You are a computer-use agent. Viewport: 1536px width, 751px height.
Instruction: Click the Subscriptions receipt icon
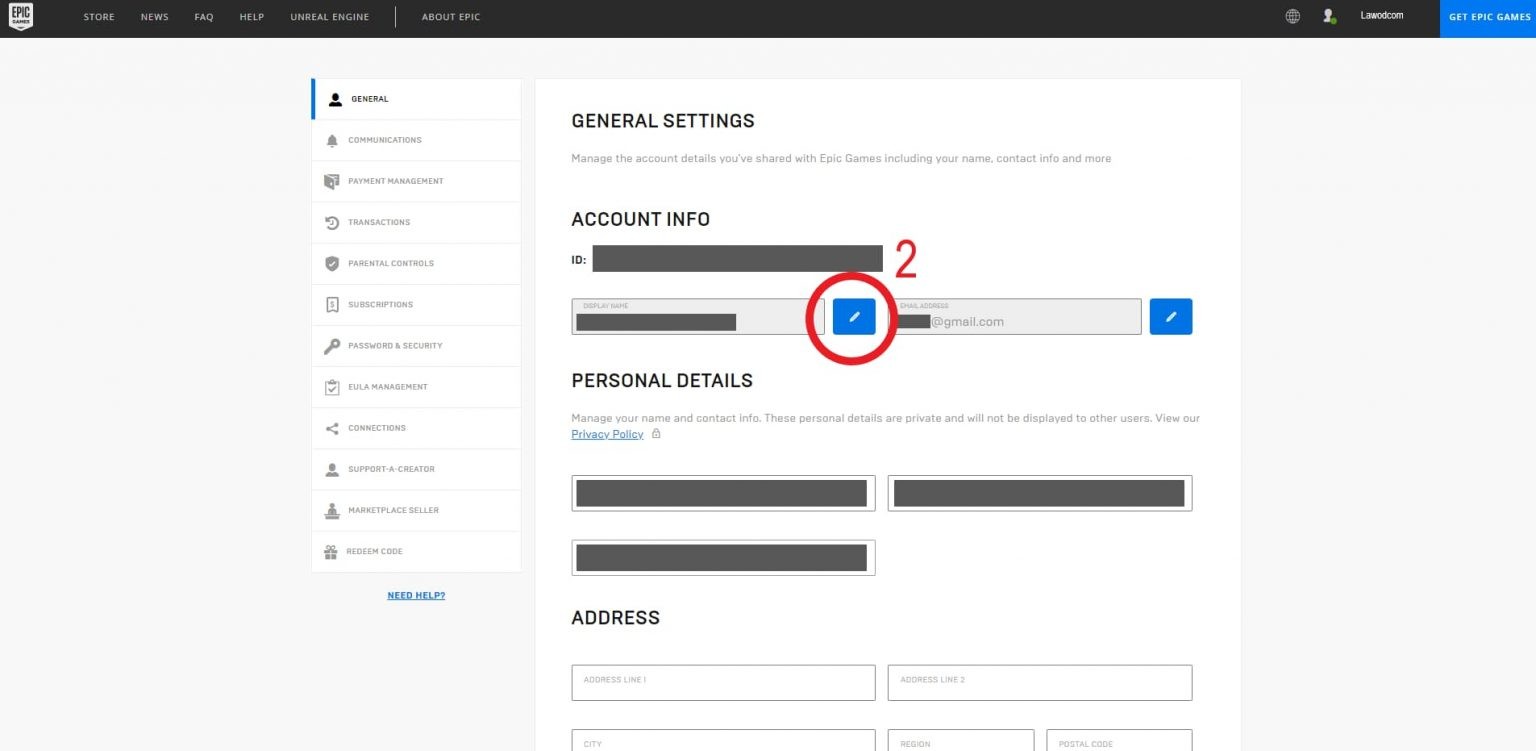[x=332, y=304]
